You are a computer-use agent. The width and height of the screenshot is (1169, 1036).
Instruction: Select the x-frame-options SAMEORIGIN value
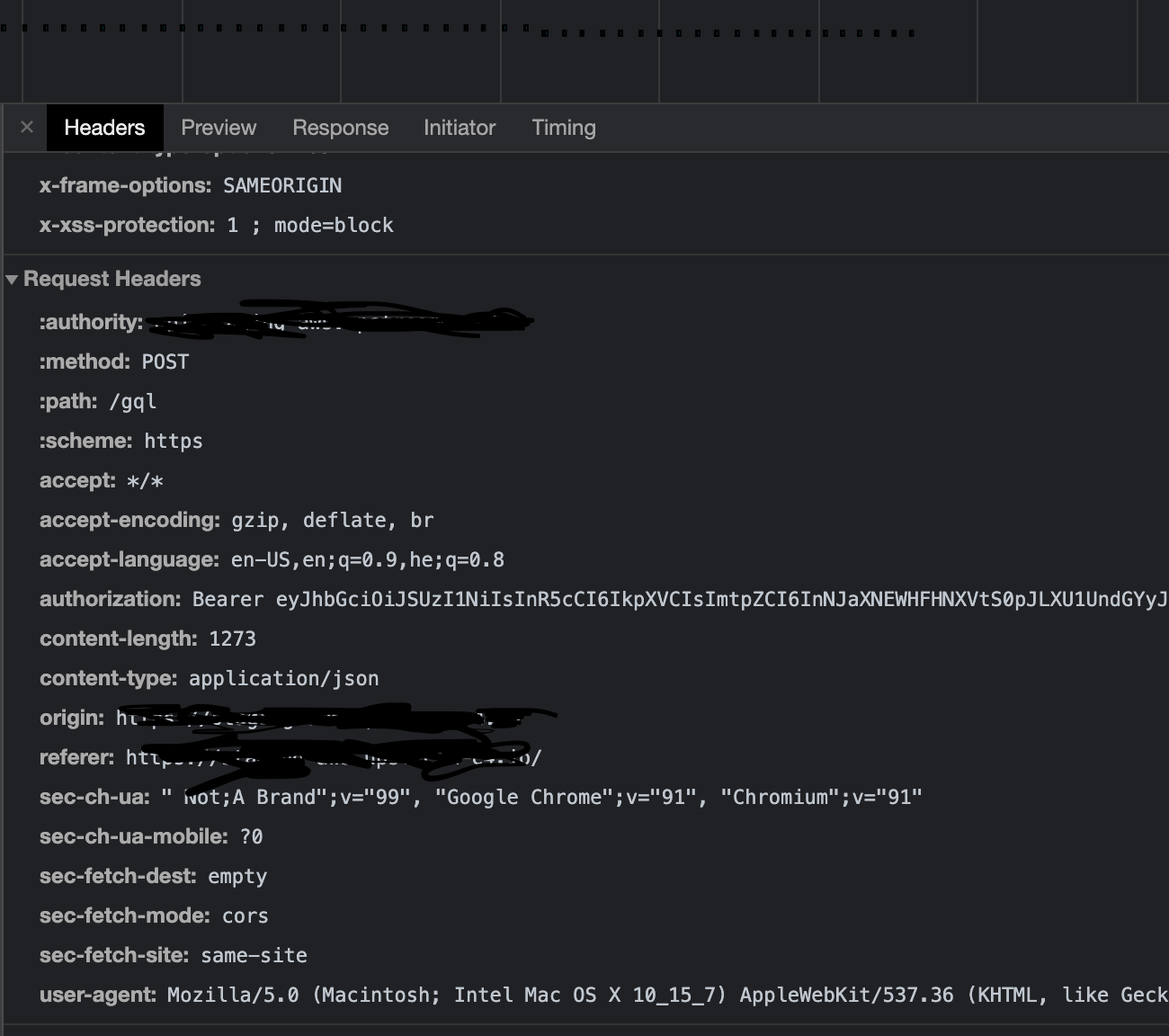coord(282,185)
